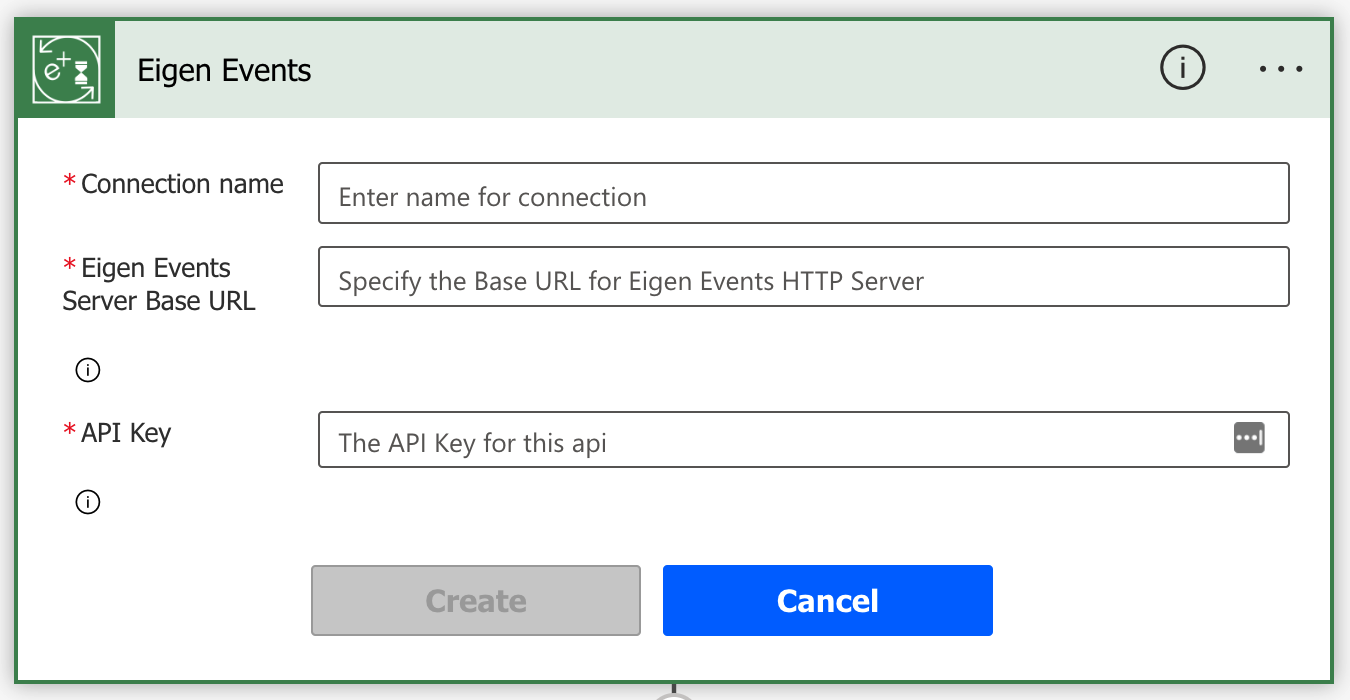Focus the Connection name input field
Screen dimensions: 1350x700
point(804,193)
